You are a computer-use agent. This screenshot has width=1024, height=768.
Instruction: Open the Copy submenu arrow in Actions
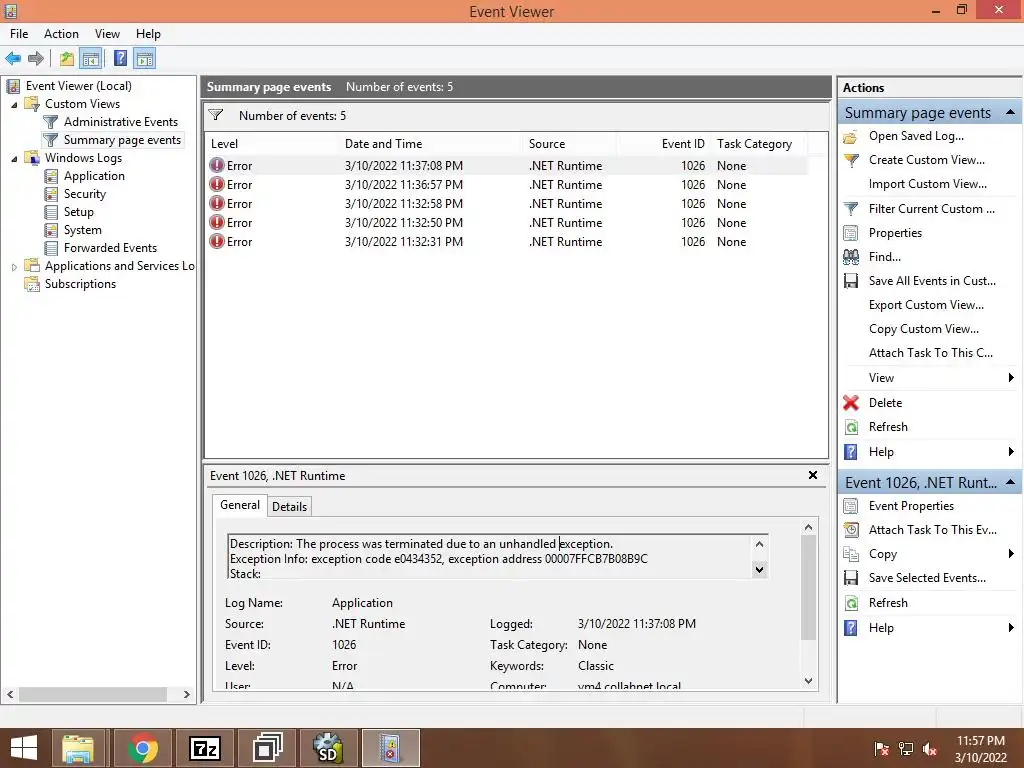click(x=1011, y=554)
